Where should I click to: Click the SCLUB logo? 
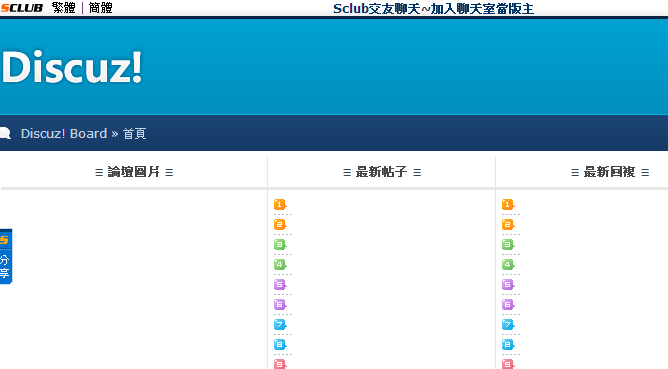point(21,8)
